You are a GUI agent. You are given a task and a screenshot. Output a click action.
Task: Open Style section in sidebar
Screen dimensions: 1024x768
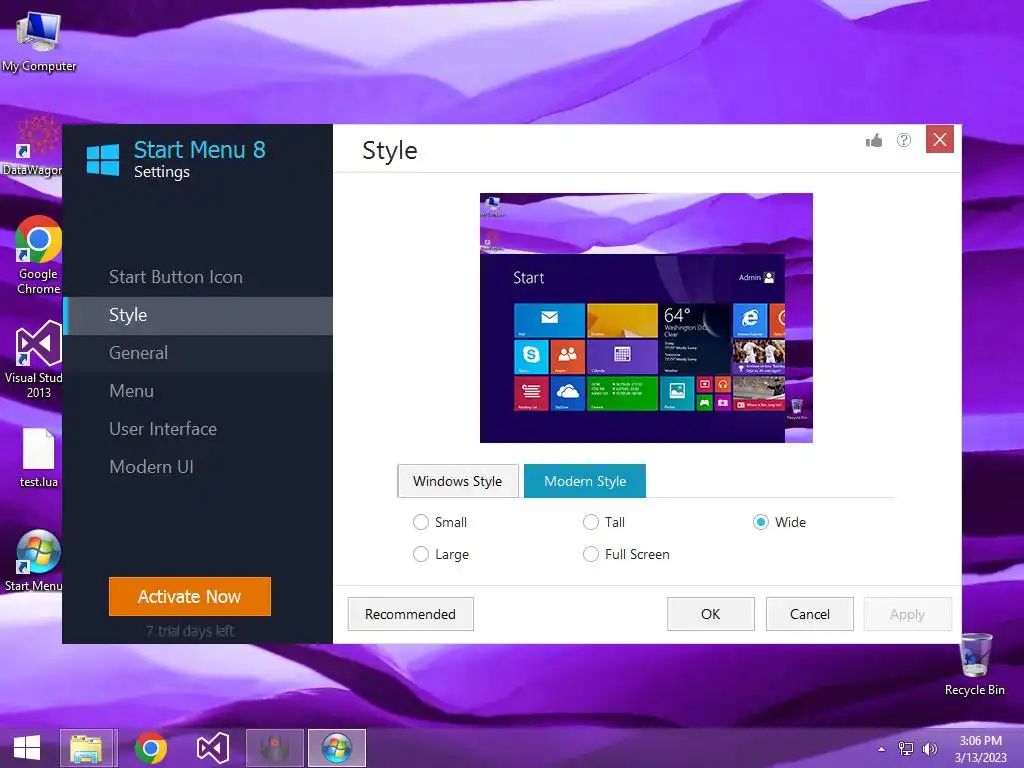(x=198, y=315)
